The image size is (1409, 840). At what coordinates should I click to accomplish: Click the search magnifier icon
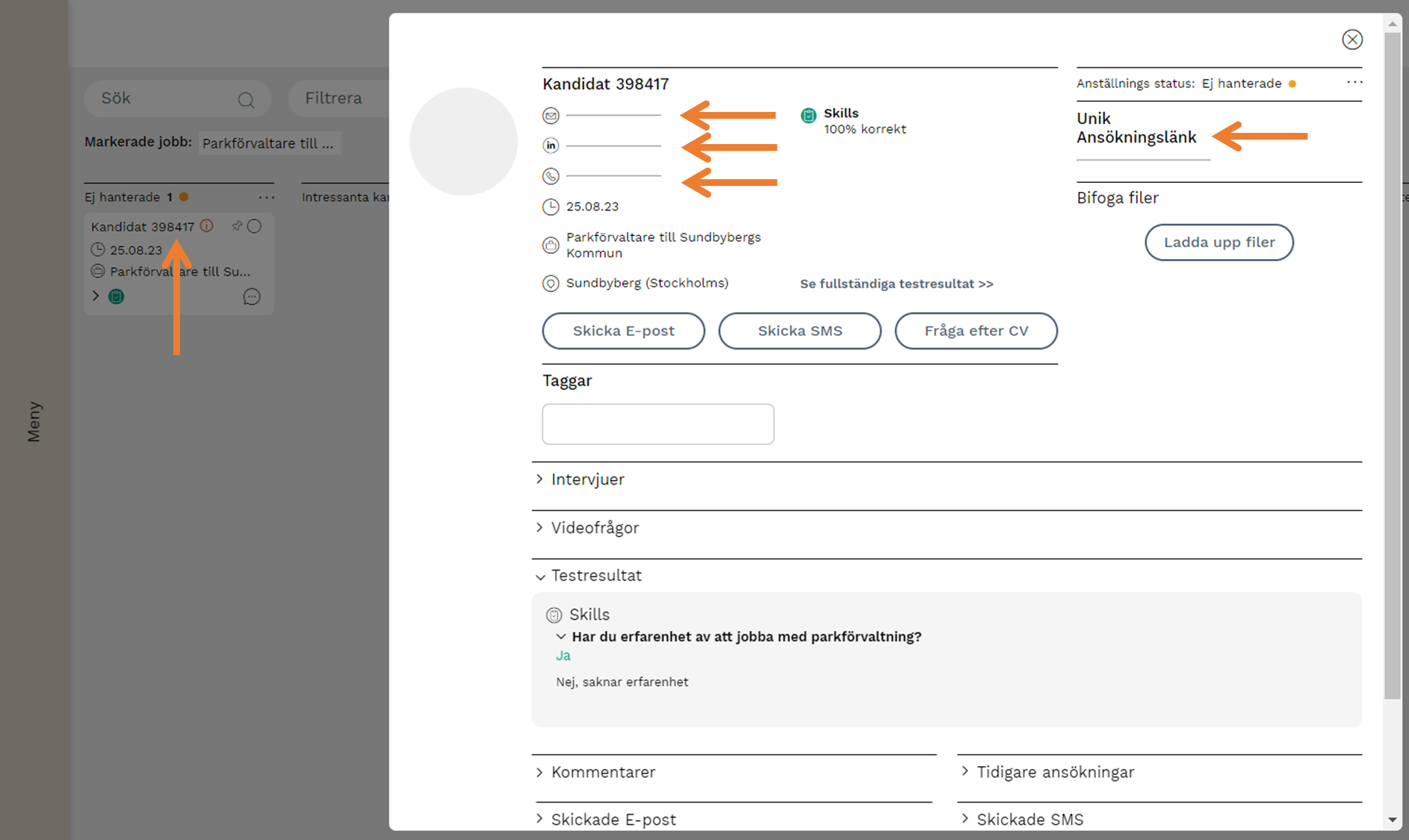pos(246,99)
